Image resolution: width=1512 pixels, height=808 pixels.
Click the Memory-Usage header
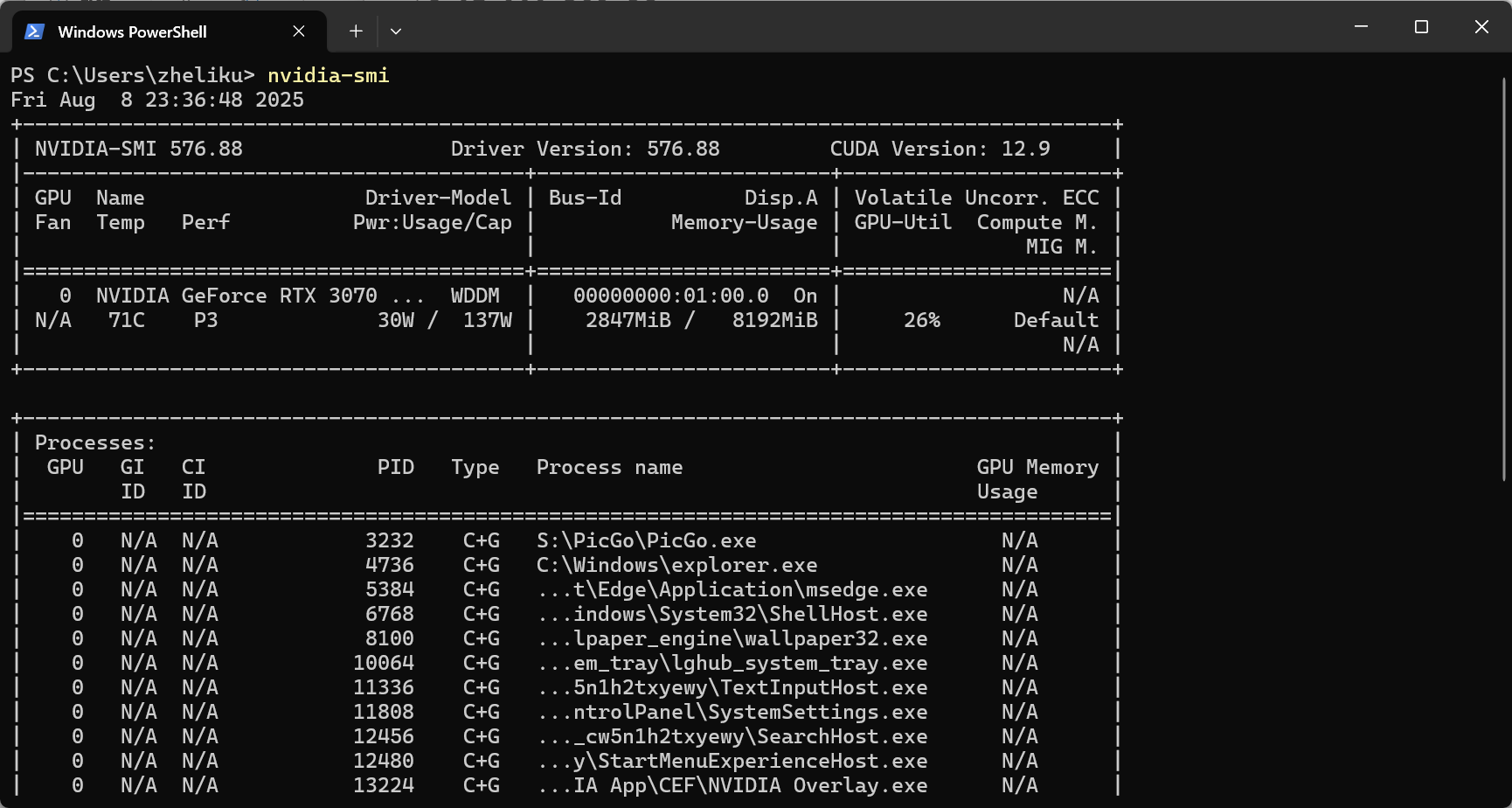click(x=745, y=222)
